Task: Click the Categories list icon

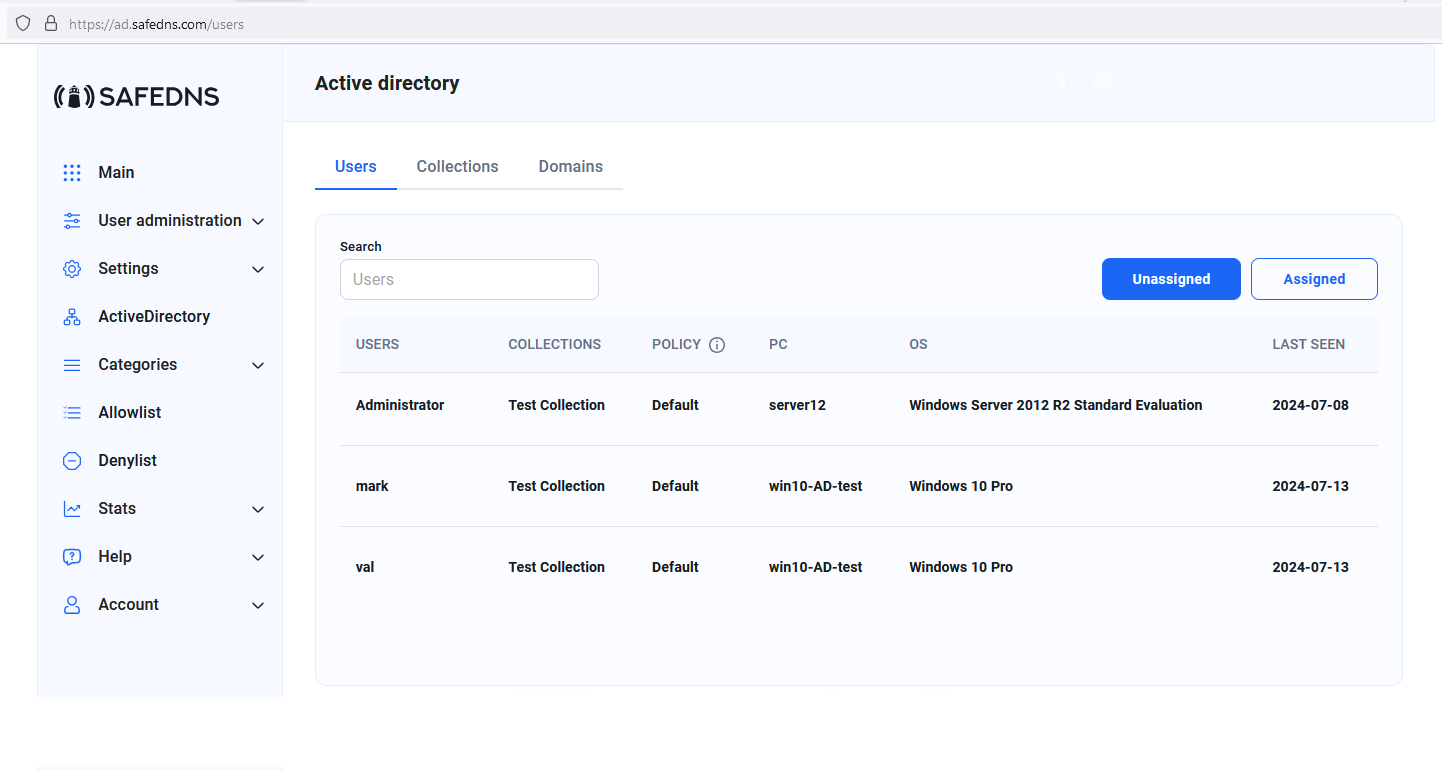Action: tap(72, 365)
